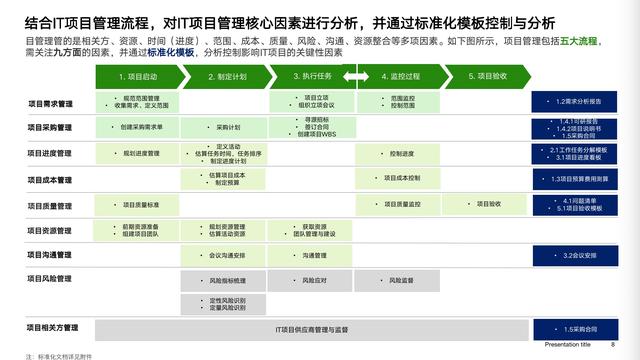Image resolution: width=640 pixels, height=360 pixels.
Task: Click the footnote 标准化文档详见附件
Action: [65, 357]
